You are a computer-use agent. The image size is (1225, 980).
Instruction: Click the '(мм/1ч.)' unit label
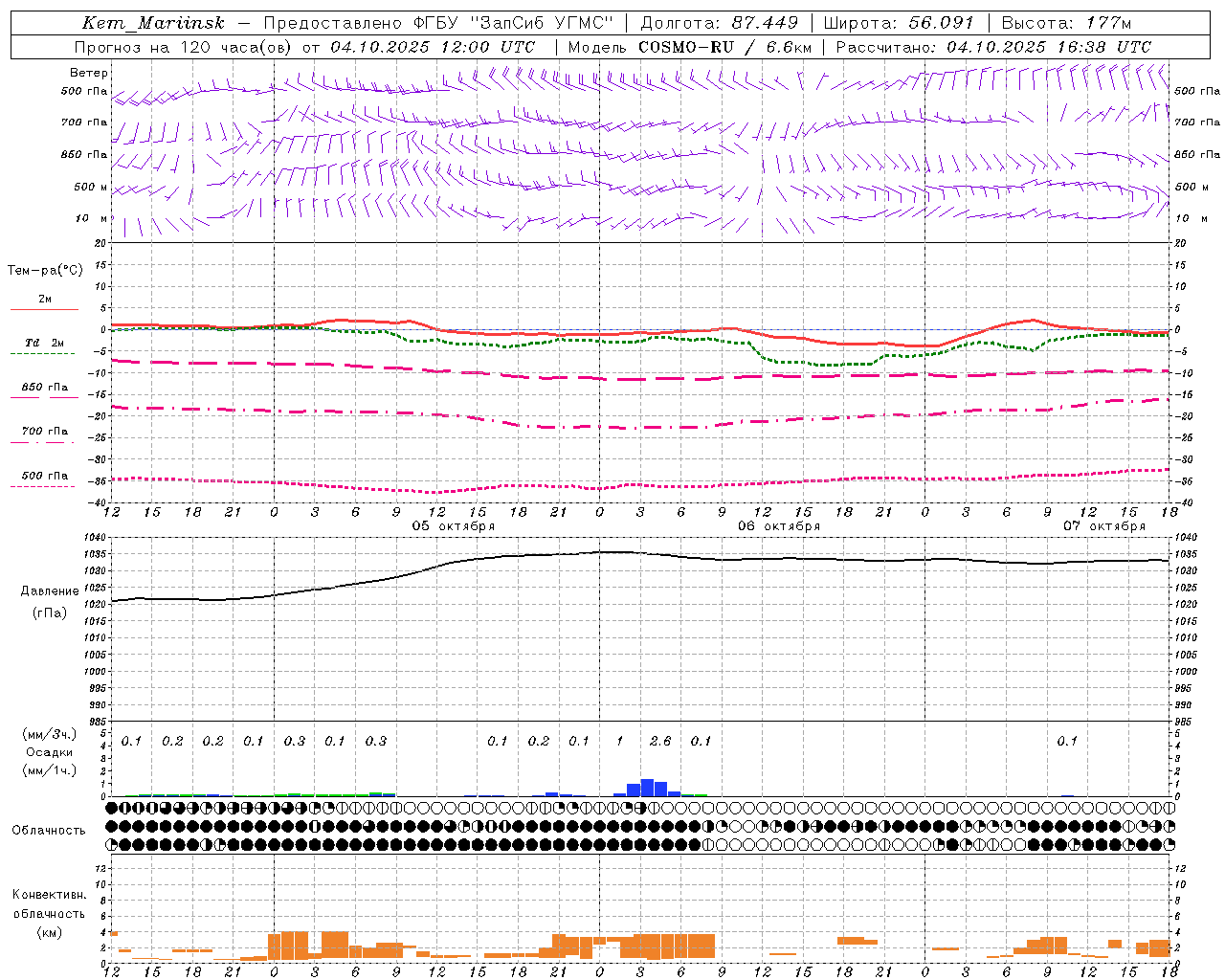(x=50, y=770)
